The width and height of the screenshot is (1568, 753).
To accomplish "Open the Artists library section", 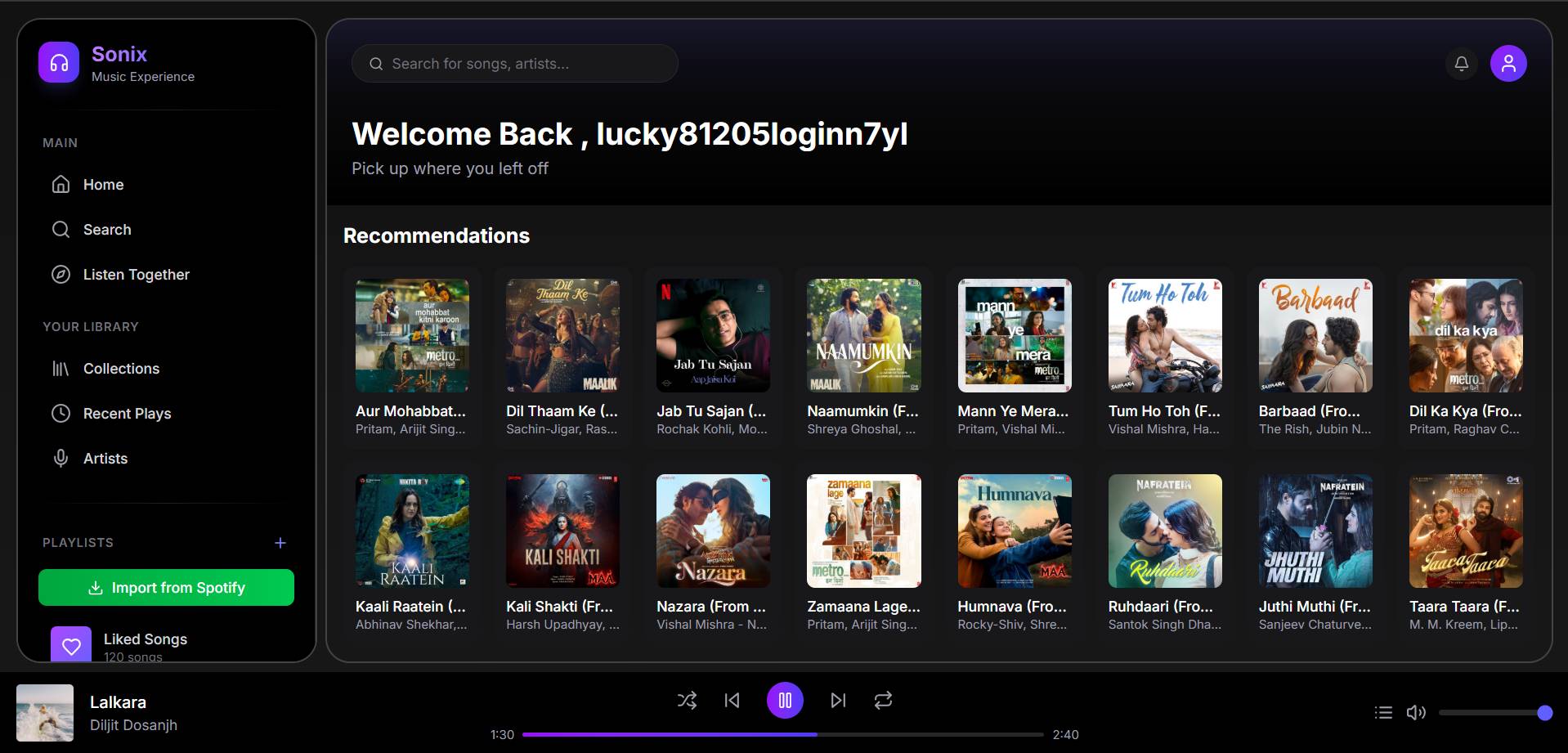I will click(x=105, y=459).
